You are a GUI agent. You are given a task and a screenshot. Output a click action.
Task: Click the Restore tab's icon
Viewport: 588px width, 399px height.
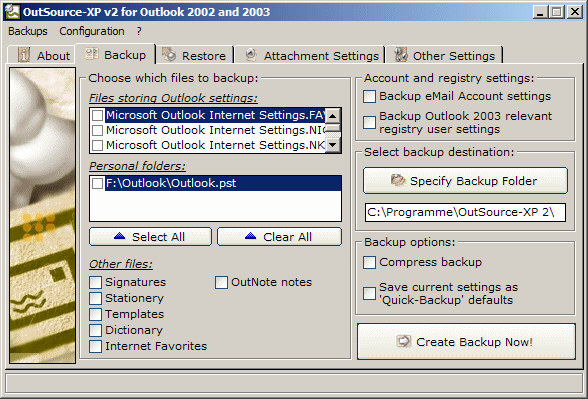click(x=169, y=55)
